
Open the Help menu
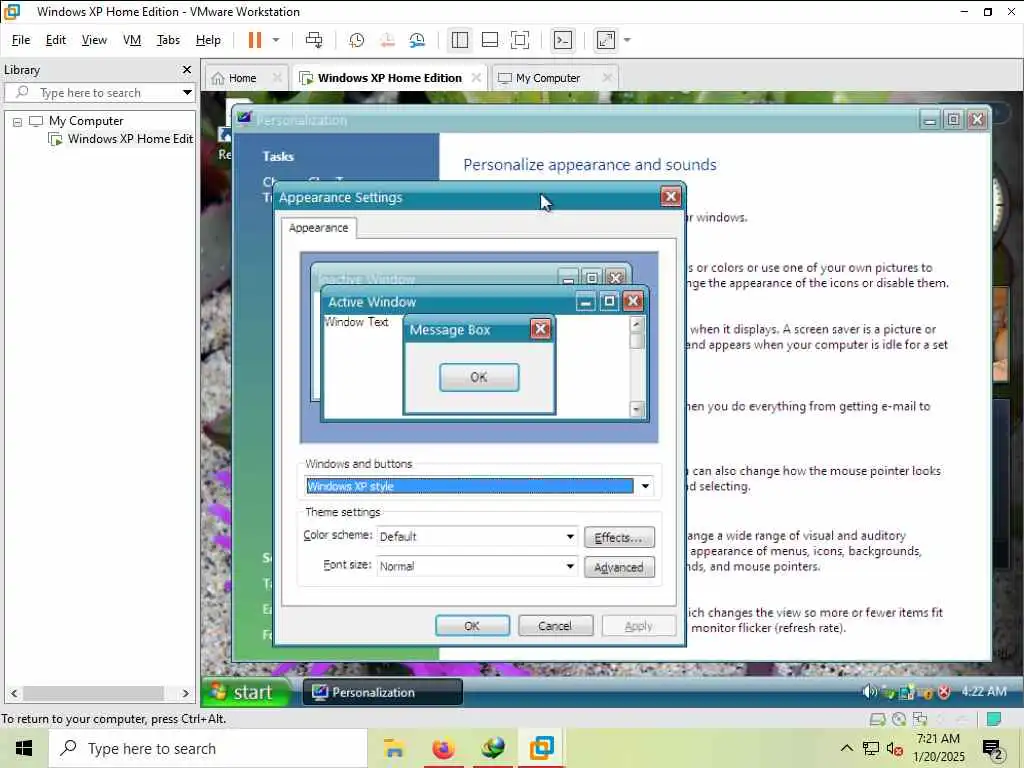(x=208, y=40)
